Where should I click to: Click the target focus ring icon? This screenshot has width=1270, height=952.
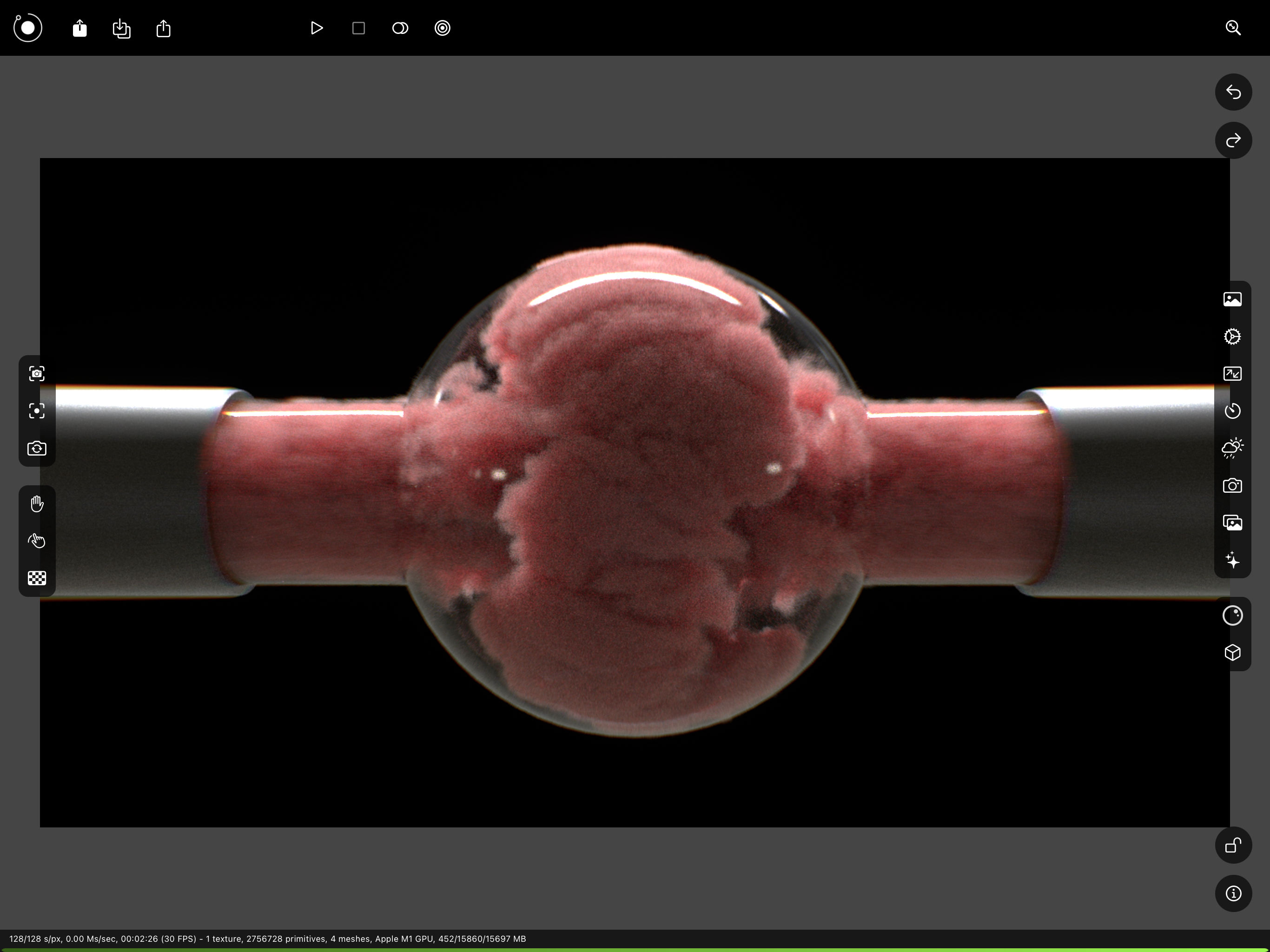pyautogui.click(x=442, y=28)
